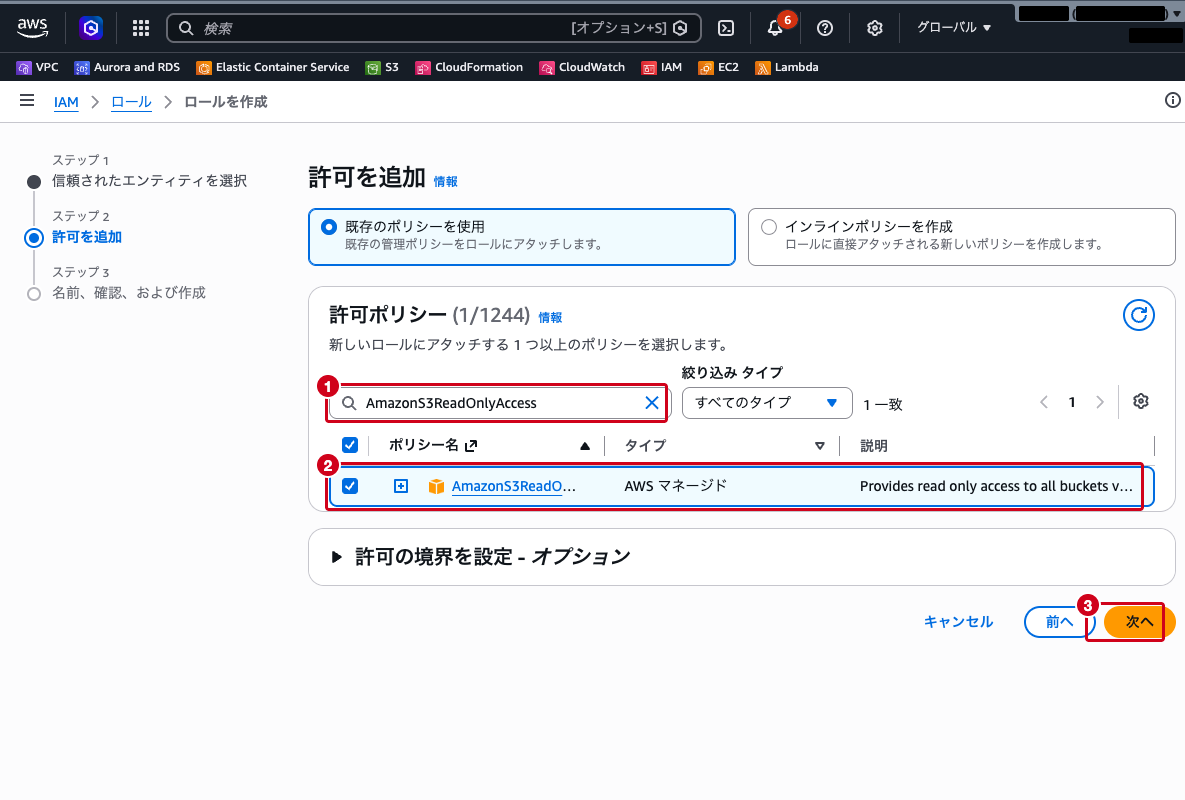The height and width of the screenshot is (800, 1185).
Task: Click the AWS マネージド type cell
Action: 676,486
